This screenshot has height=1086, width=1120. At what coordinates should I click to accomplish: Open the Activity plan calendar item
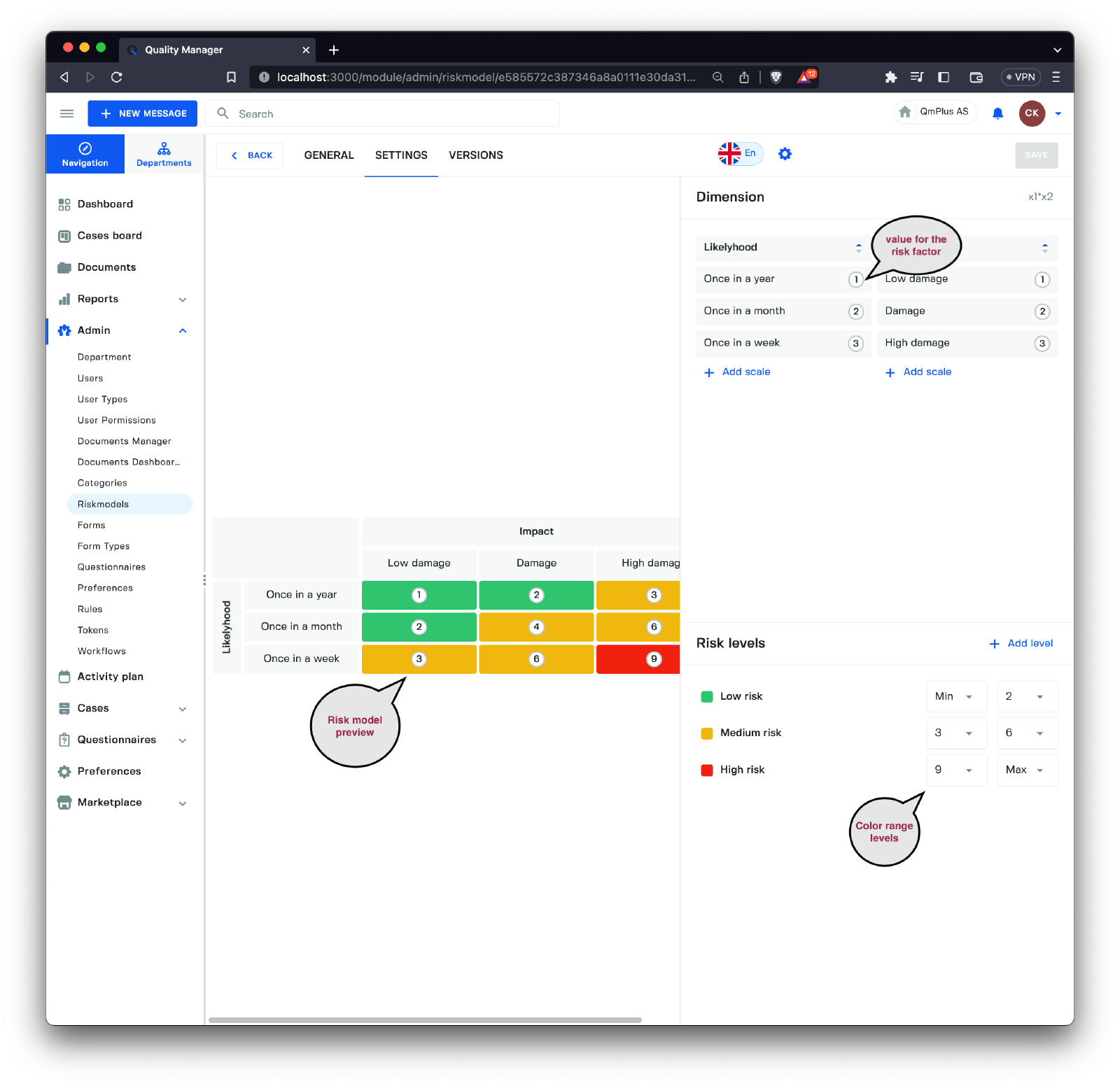click(x=110, y=677)
